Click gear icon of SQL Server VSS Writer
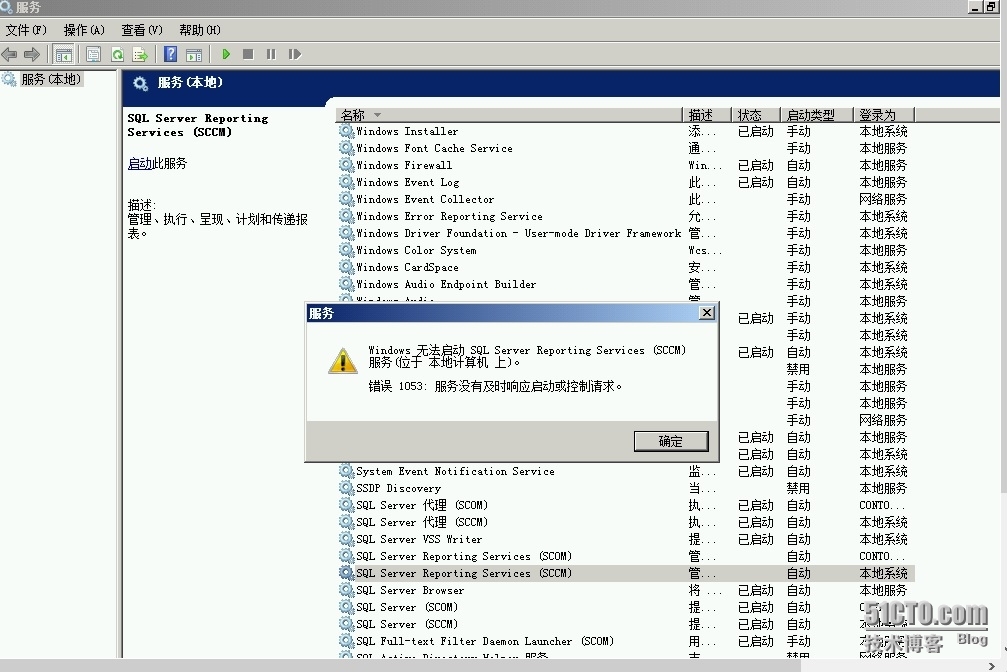The height and width of the screenshot is (672, 1007). [x=347, y=539]
